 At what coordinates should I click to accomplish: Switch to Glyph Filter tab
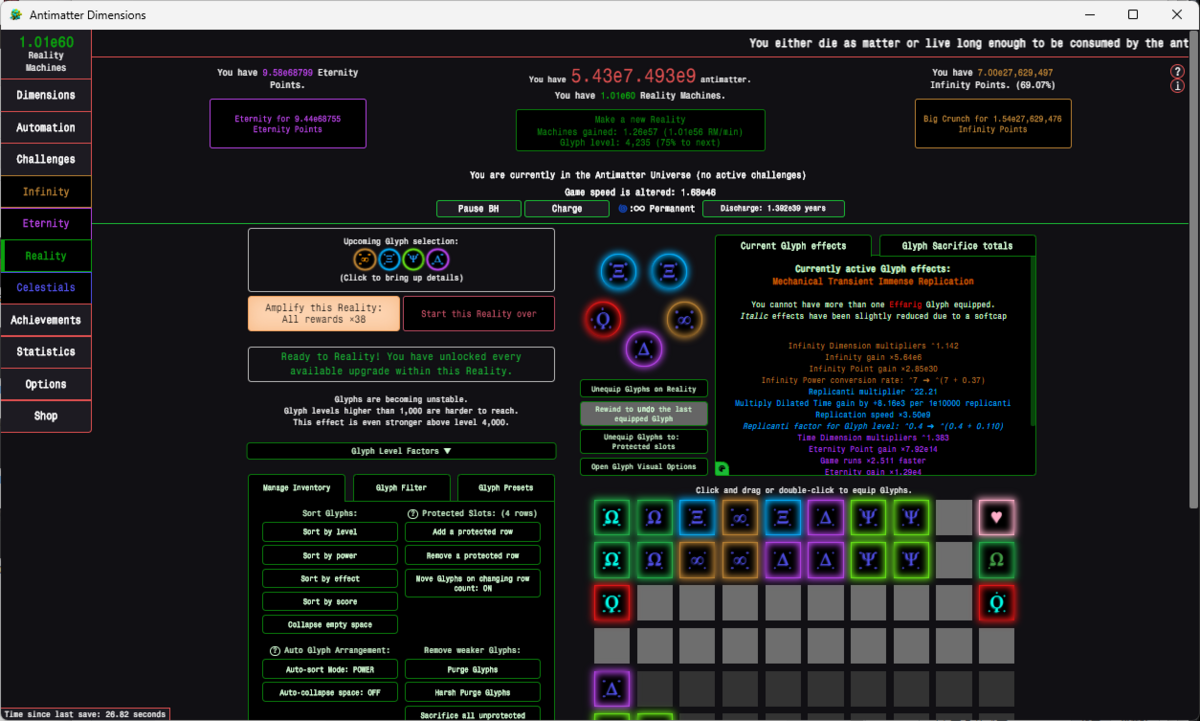point(401,488)
